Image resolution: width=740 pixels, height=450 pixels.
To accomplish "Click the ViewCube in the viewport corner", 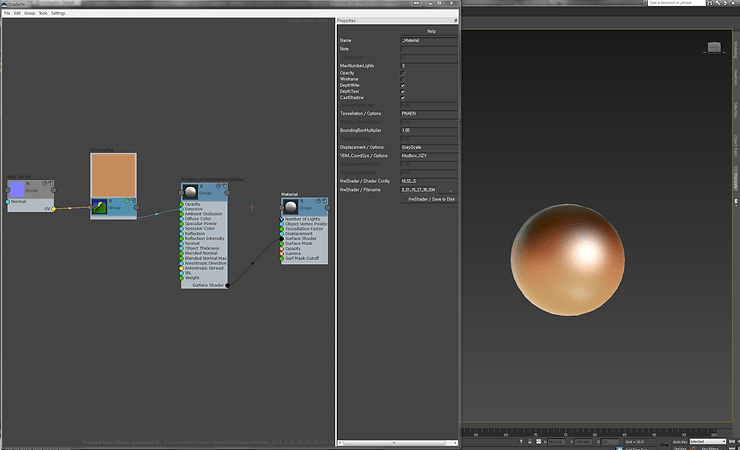I will coord(713,47).
